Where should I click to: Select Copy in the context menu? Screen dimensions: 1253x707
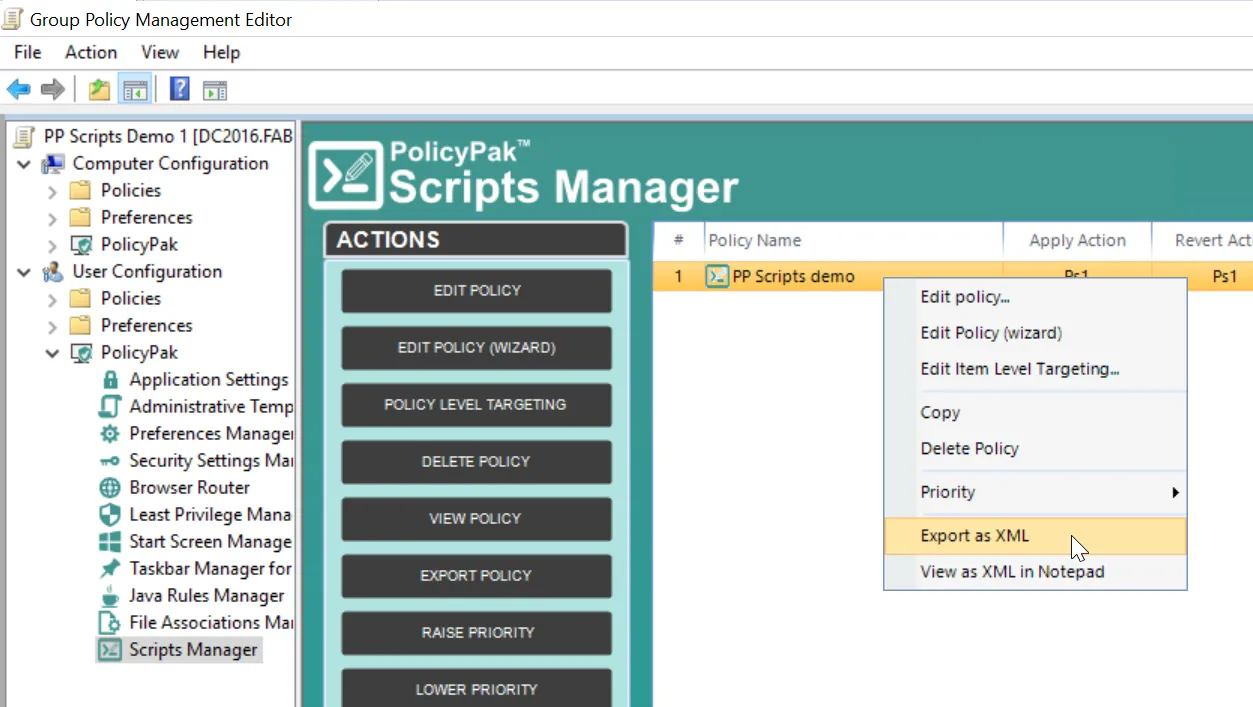tap(1035, 413)
